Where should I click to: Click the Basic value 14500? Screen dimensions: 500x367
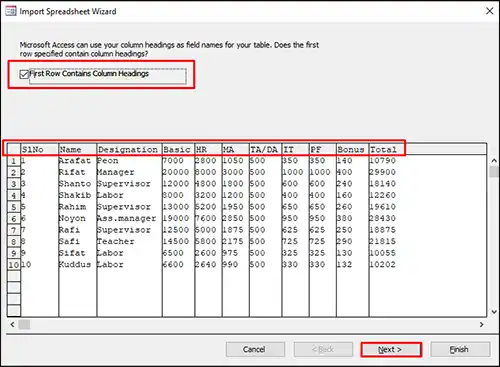pos(176,241)
